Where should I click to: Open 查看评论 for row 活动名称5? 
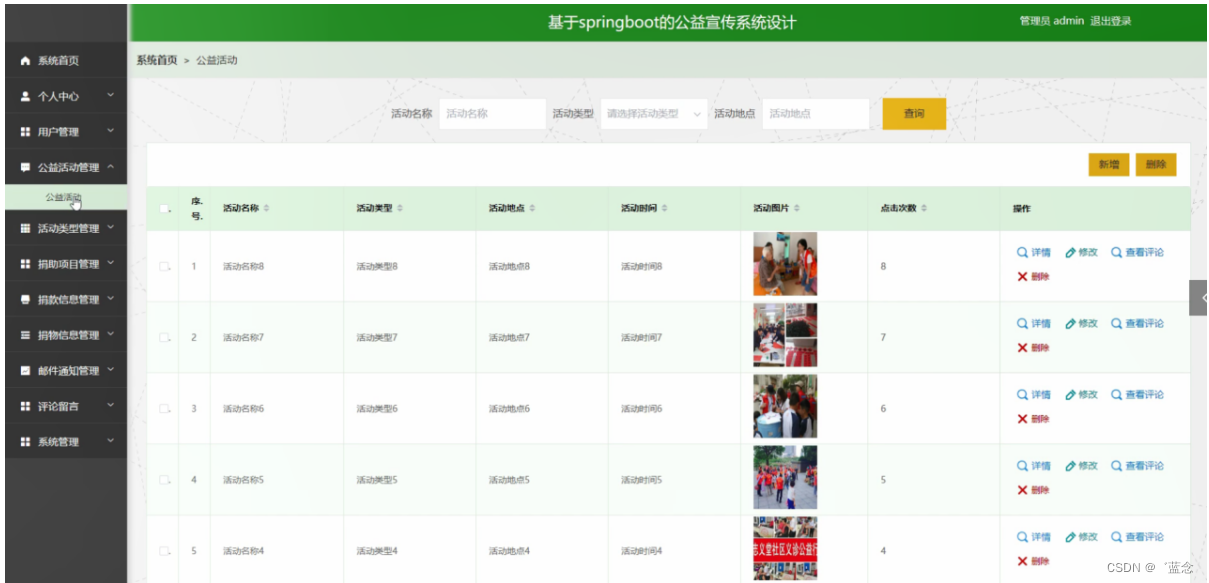pos(1139,465)
